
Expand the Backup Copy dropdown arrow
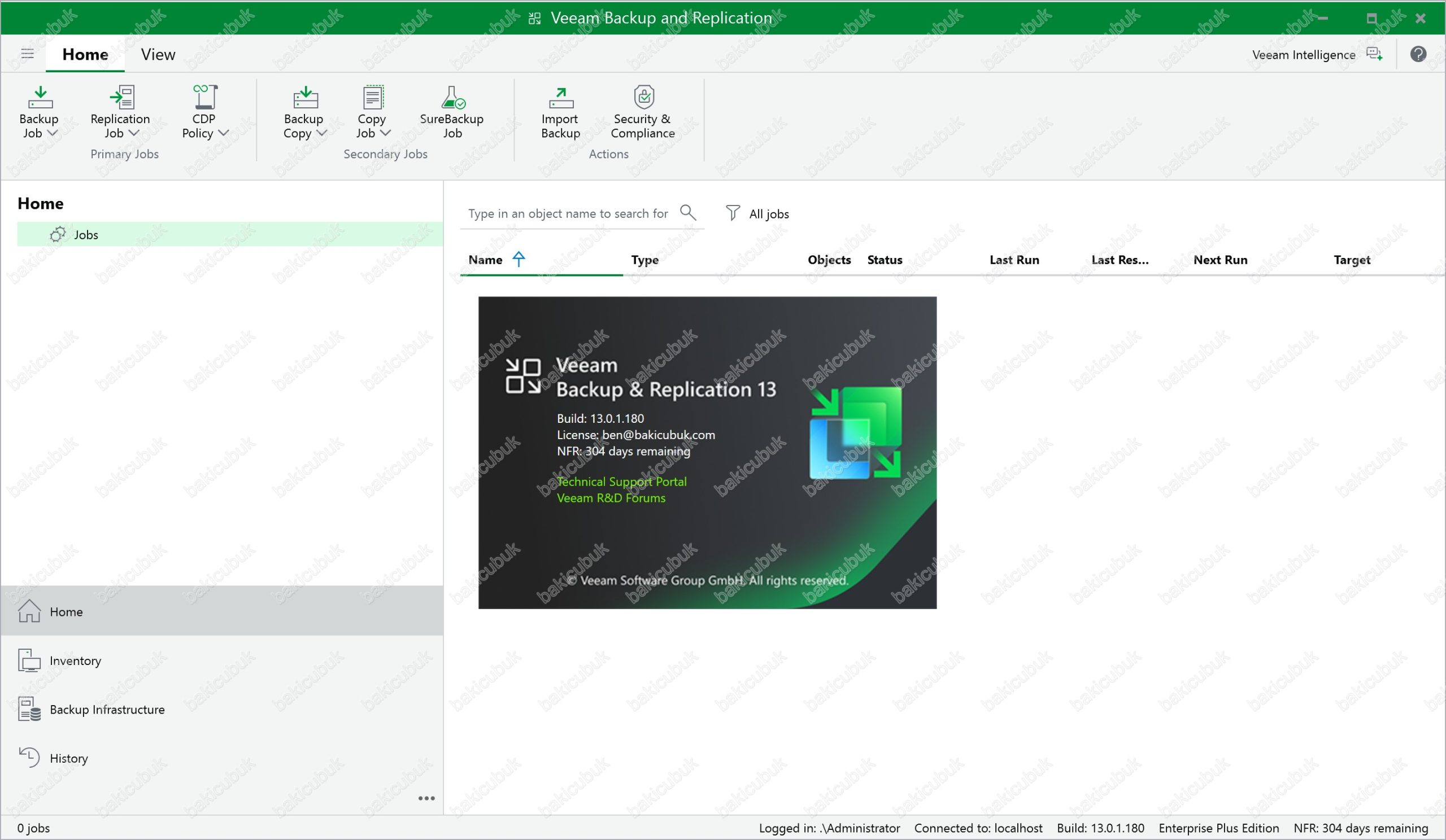point(322,133)
